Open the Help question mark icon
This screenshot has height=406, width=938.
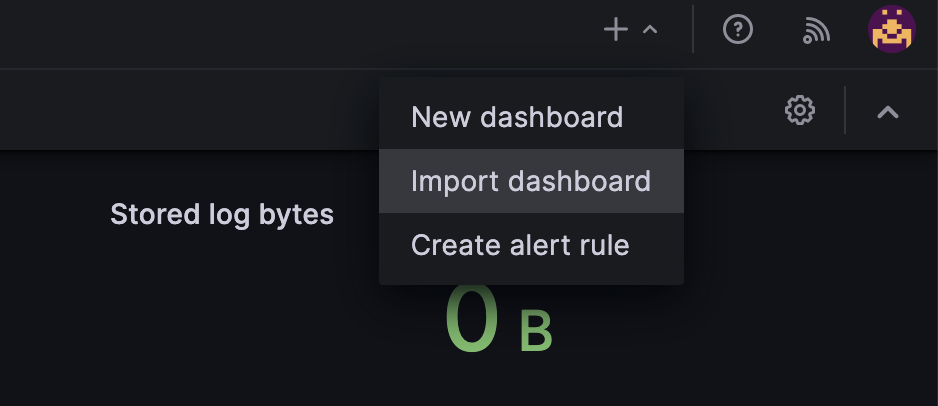pyautogui.click(x=738, y=31)
